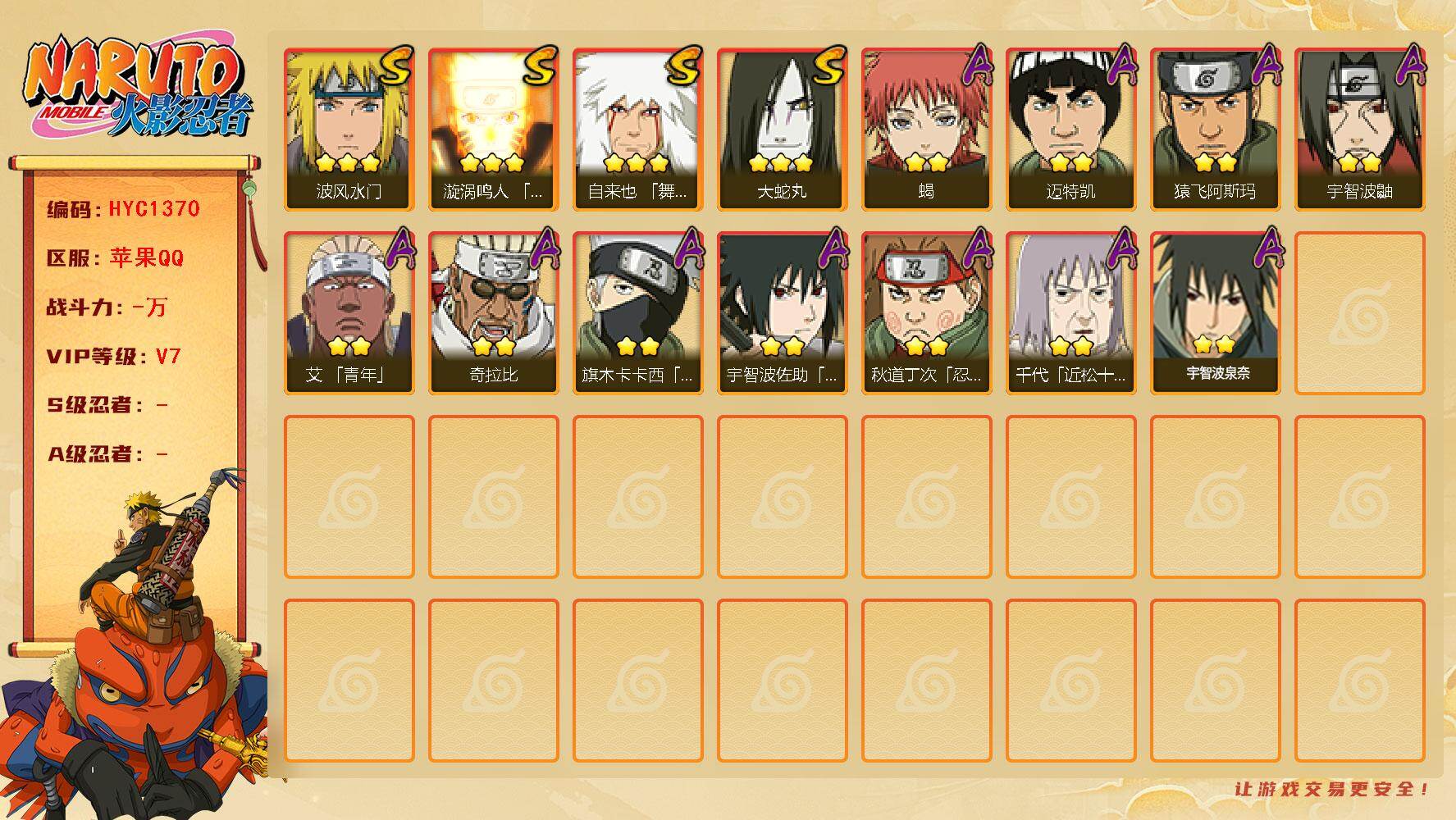Choose the 自来也 white-haired ninja card
Viewport: 1456px width, 820px height.
[637, 130]
